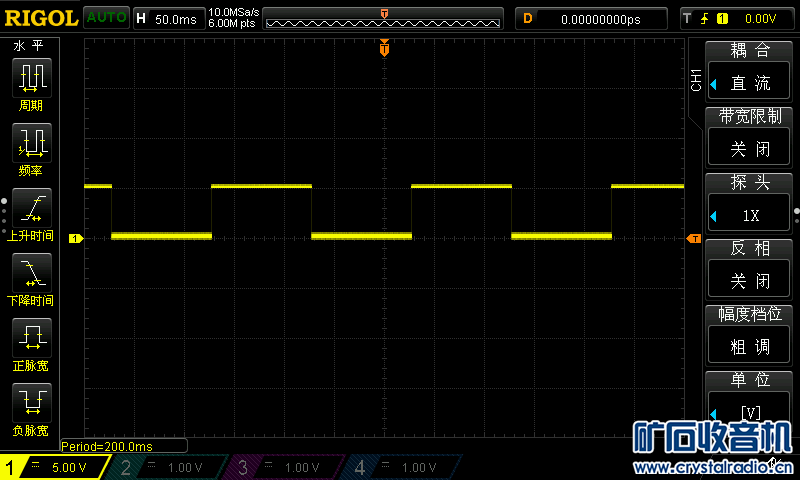Click the orange trigger level marker on right edge
The width and height of the screenshot is (800, 480).
[x=694, y=238]
